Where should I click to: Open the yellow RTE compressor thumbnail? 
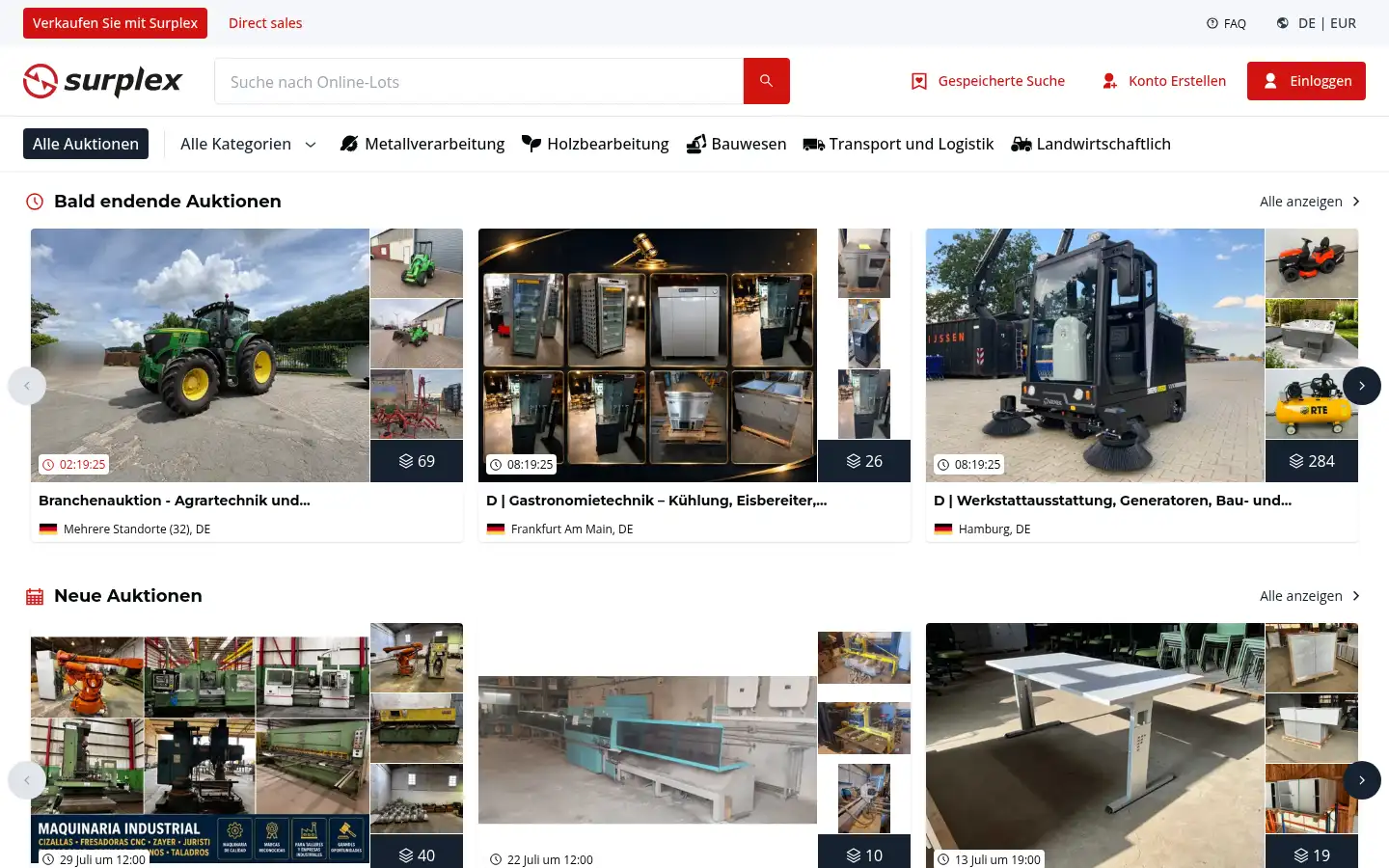click(x=1312, y=404)
